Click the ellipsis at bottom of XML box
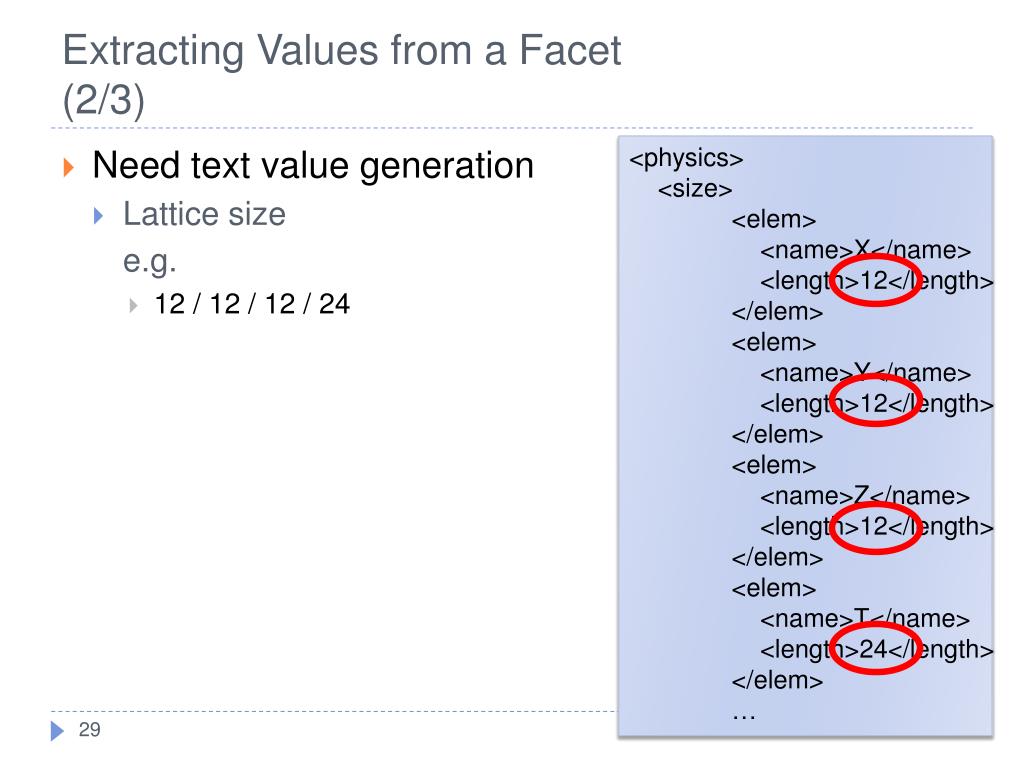The height and width of the screenshot is (768, 1024). (x=744, y=716)
